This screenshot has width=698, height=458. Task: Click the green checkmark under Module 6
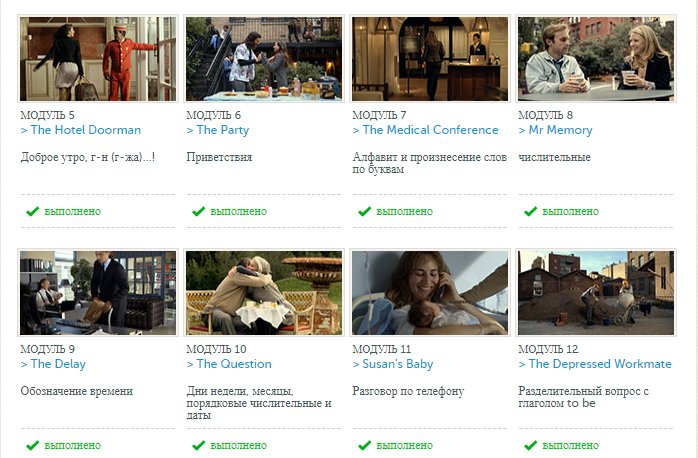(199, 211)
